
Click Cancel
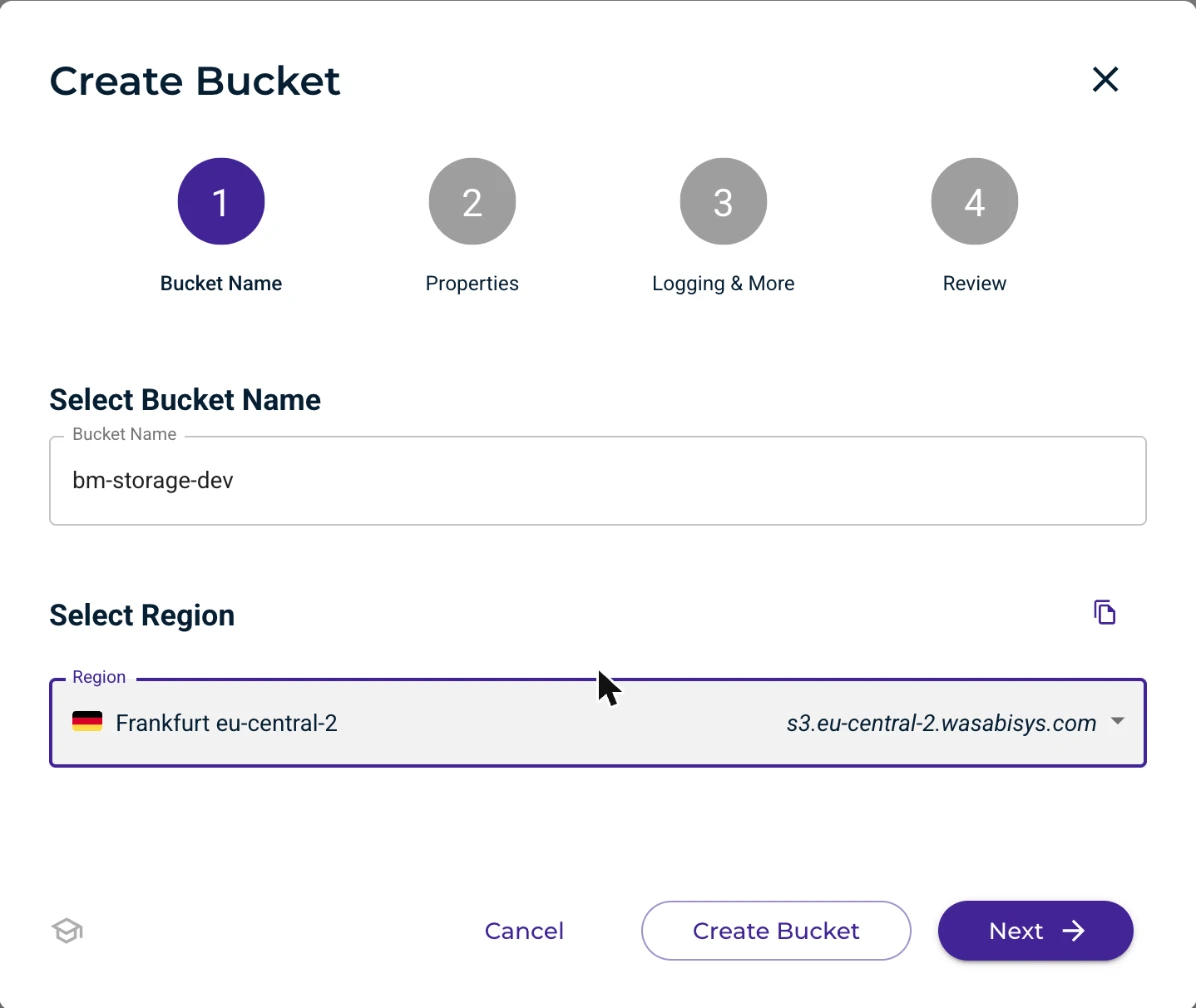pyautogui.click(x=524, y=931)
